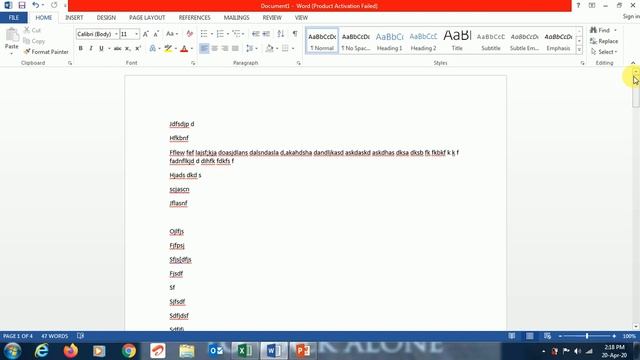
Task: Switch to the REVIEW tab
Action: [272, 18]
